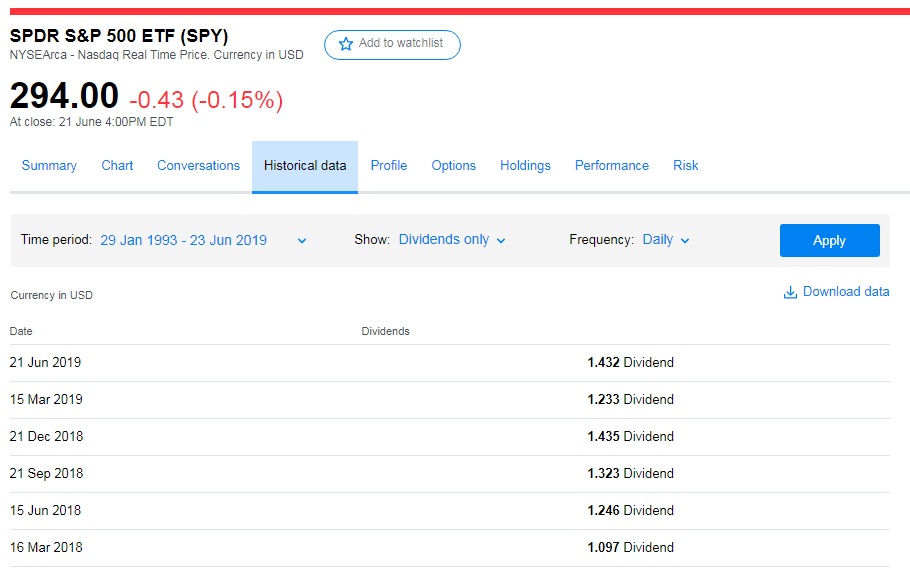Open the Dividends only show dropdown
Image resolution: width=910 pixels, height=569 pixels.
point(452,240)
